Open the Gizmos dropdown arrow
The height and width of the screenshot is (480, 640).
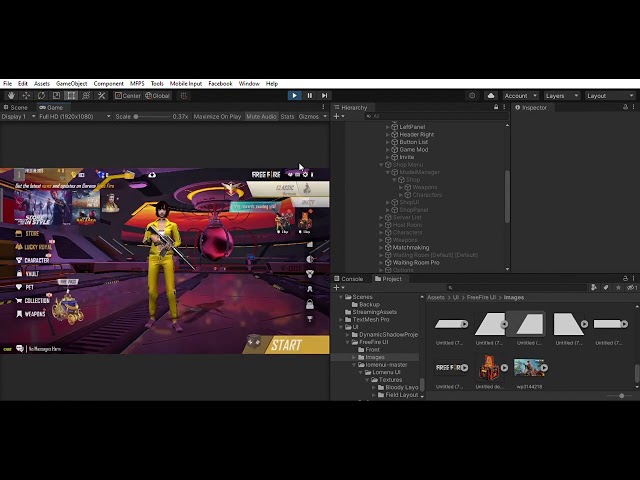tap(325, 116)
